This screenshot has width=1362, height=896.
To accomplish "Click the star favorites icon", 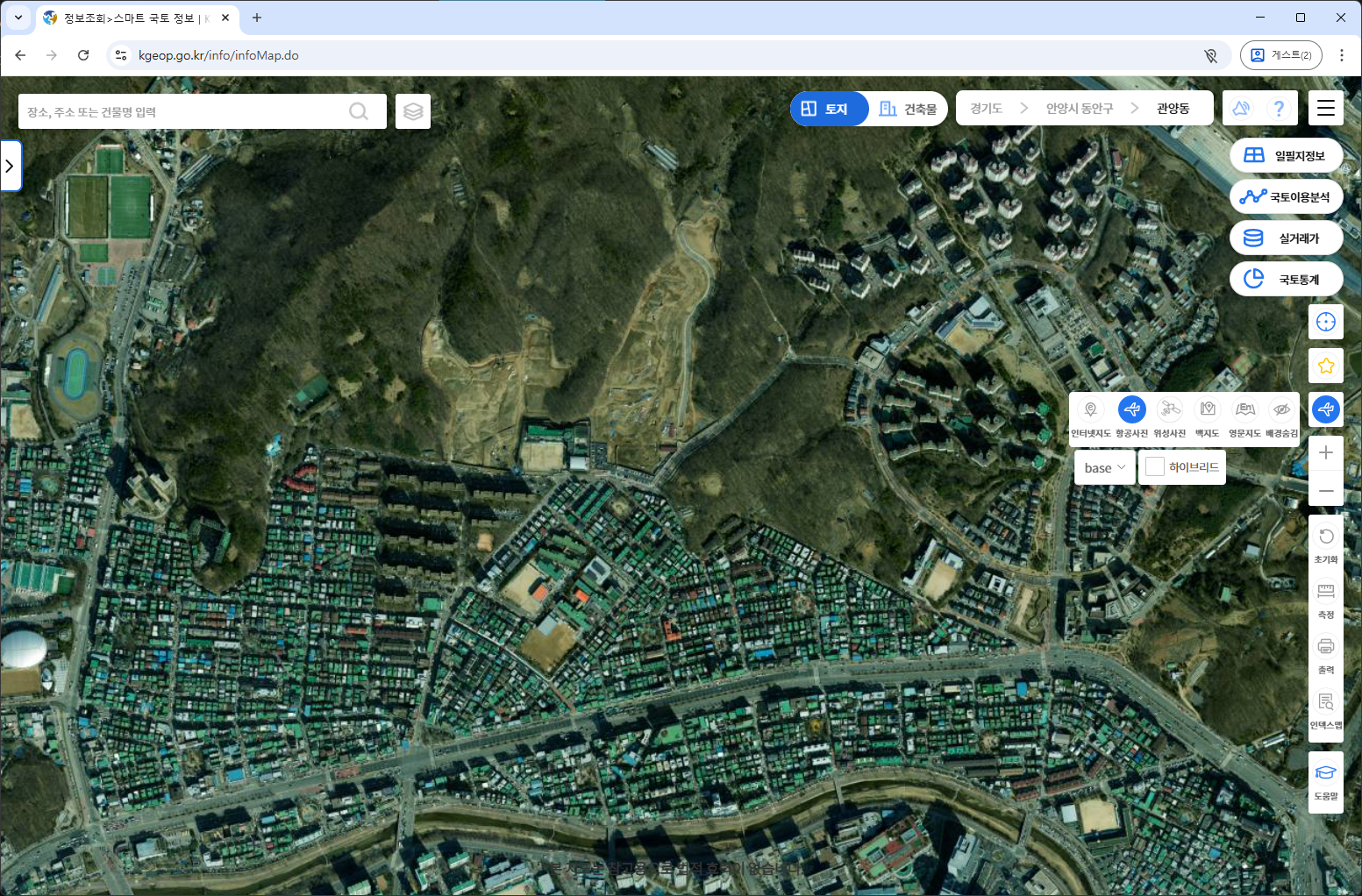I will (x=1325, y=366).
